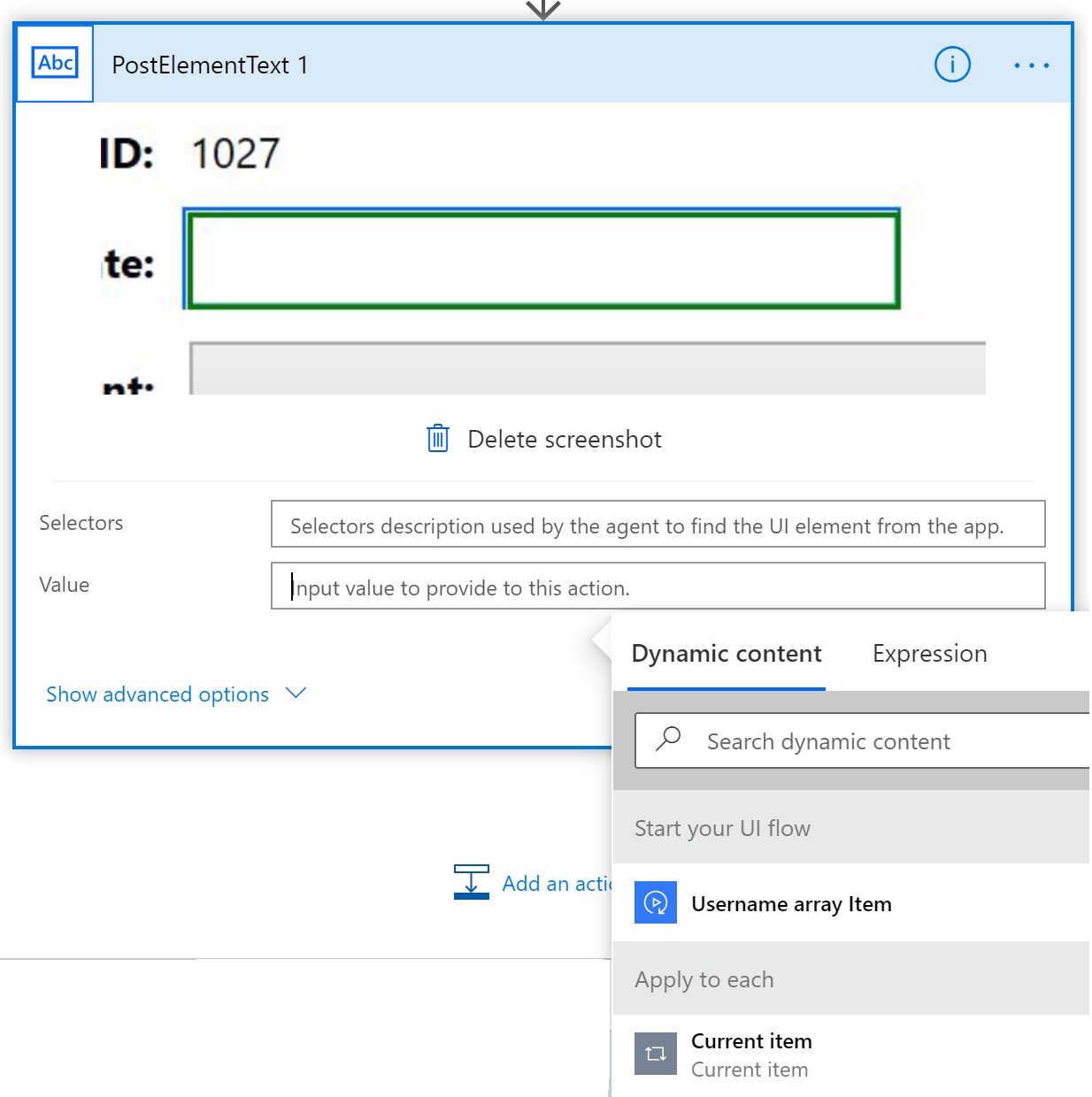Expand the Show advanced options chevron

coord(296,694)
